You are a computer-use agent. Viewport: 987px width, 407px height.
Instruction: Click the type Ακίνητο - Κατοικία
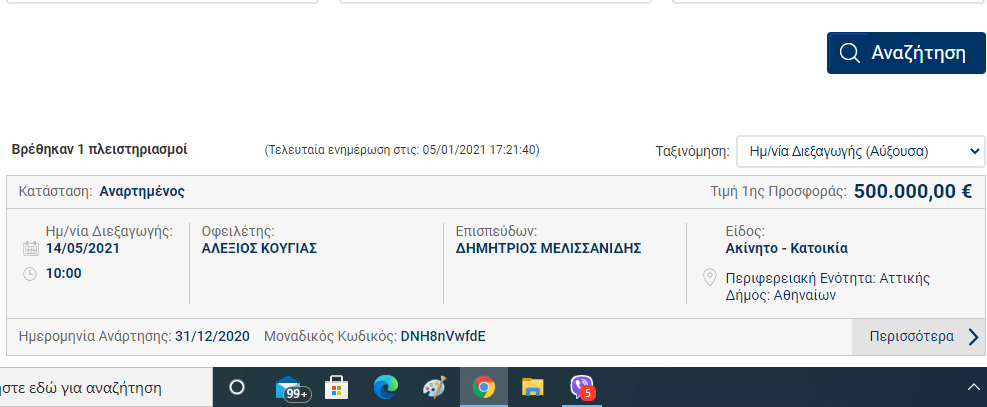pyautogui.click(x=787, y=248)
